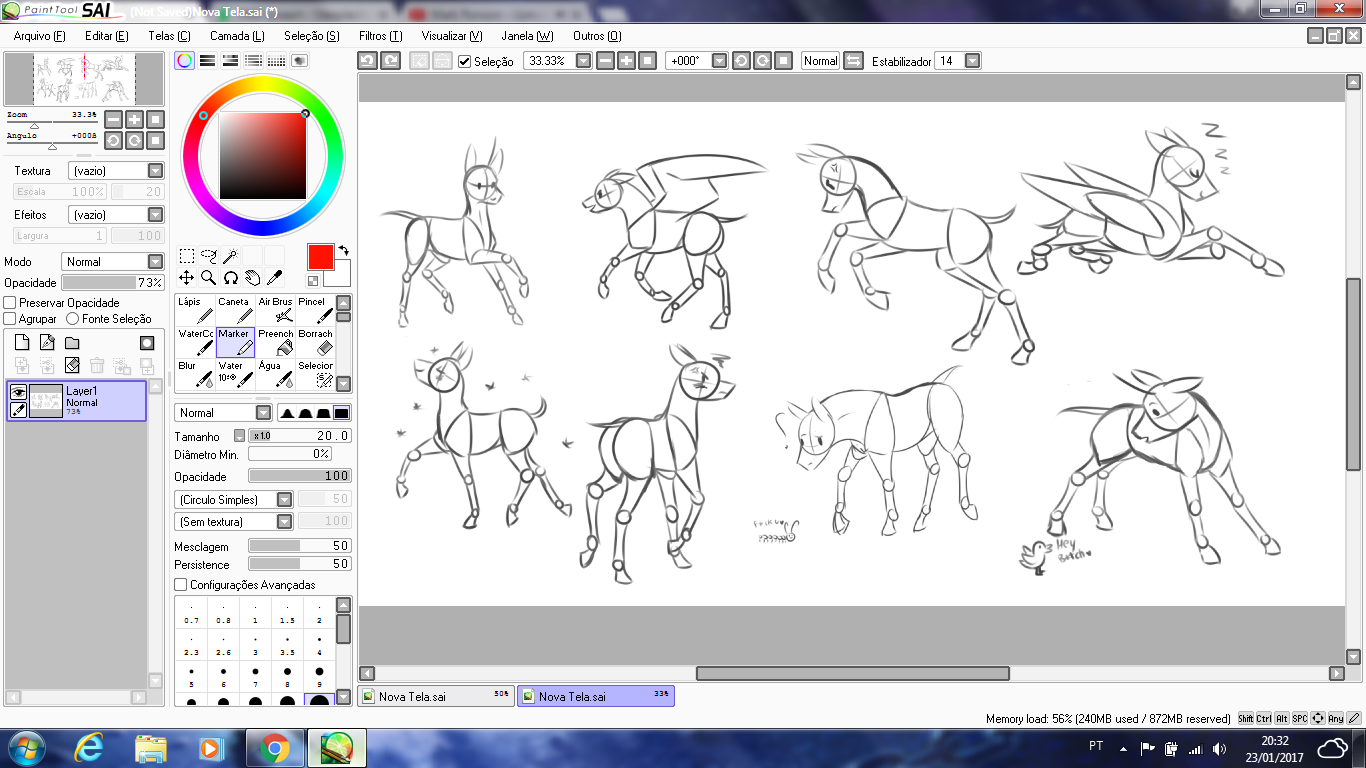This screenshot has width=1366, height=768.
Task: Toggle the HSV sliders panel
Action: (x=230, y=60)
